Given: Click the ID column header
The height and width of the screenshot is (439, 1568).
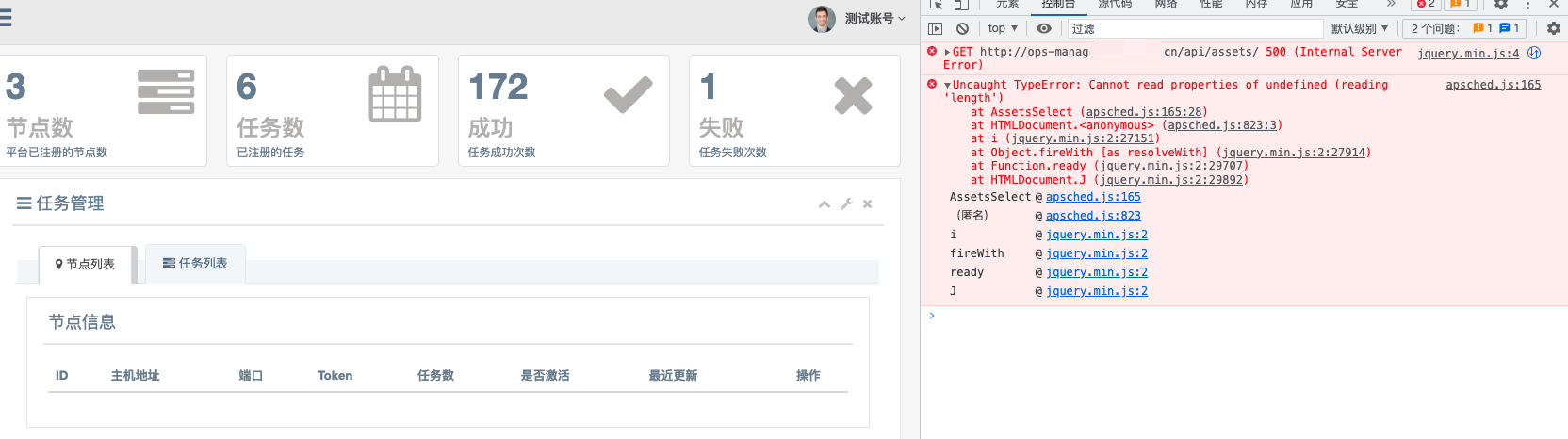Looking at the screenshot, I should [x=61, y=375].
